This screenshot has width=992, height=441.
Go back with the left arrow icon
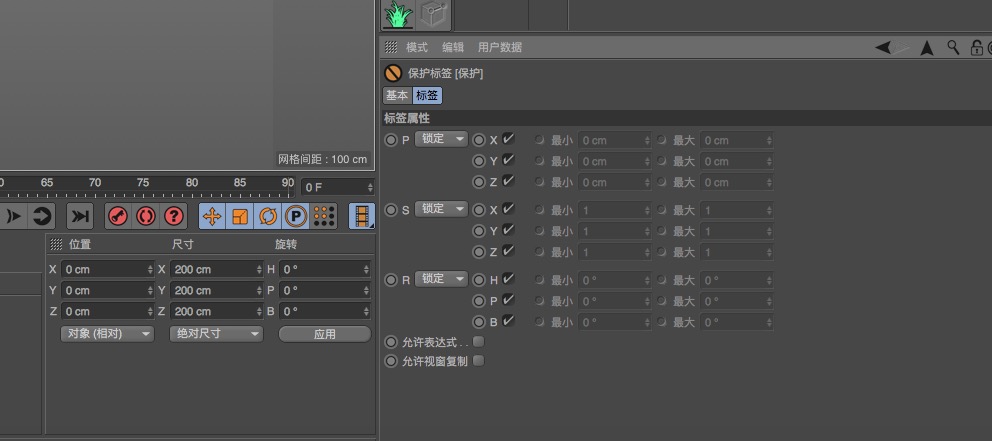[883, 47]
